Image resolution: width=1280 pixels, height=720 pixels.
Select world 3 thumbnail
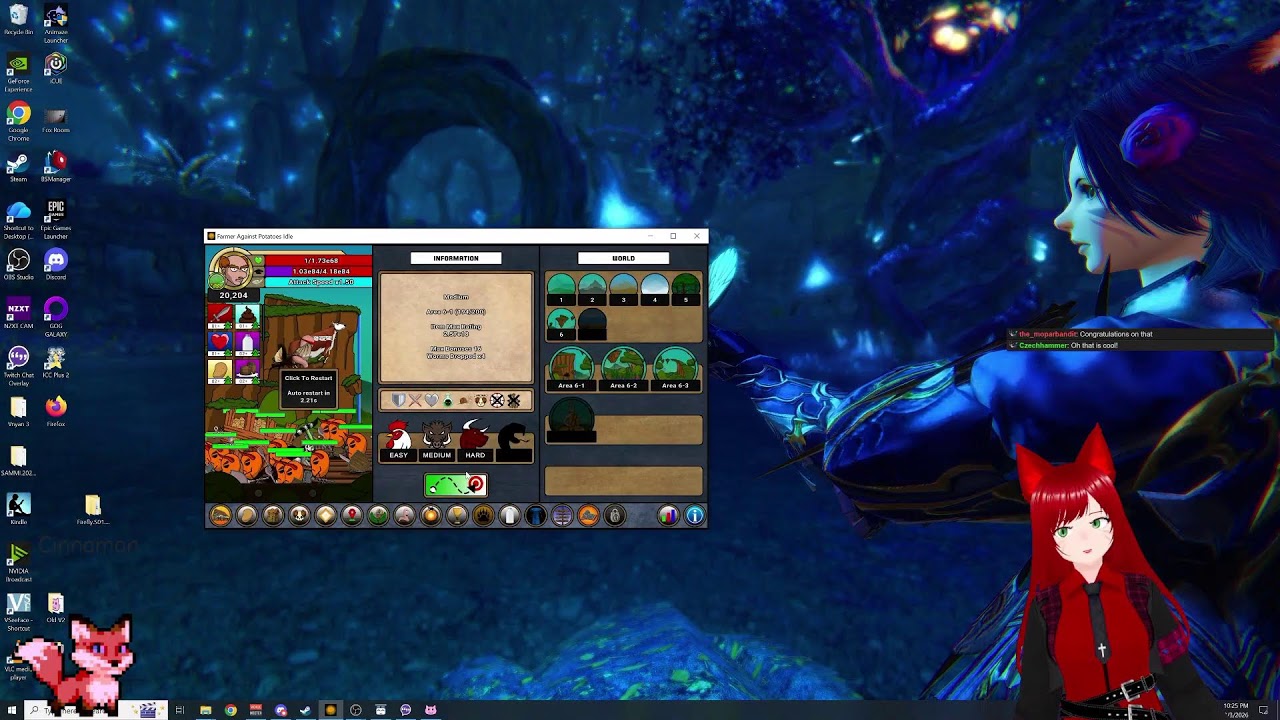[x=623, y=290]
